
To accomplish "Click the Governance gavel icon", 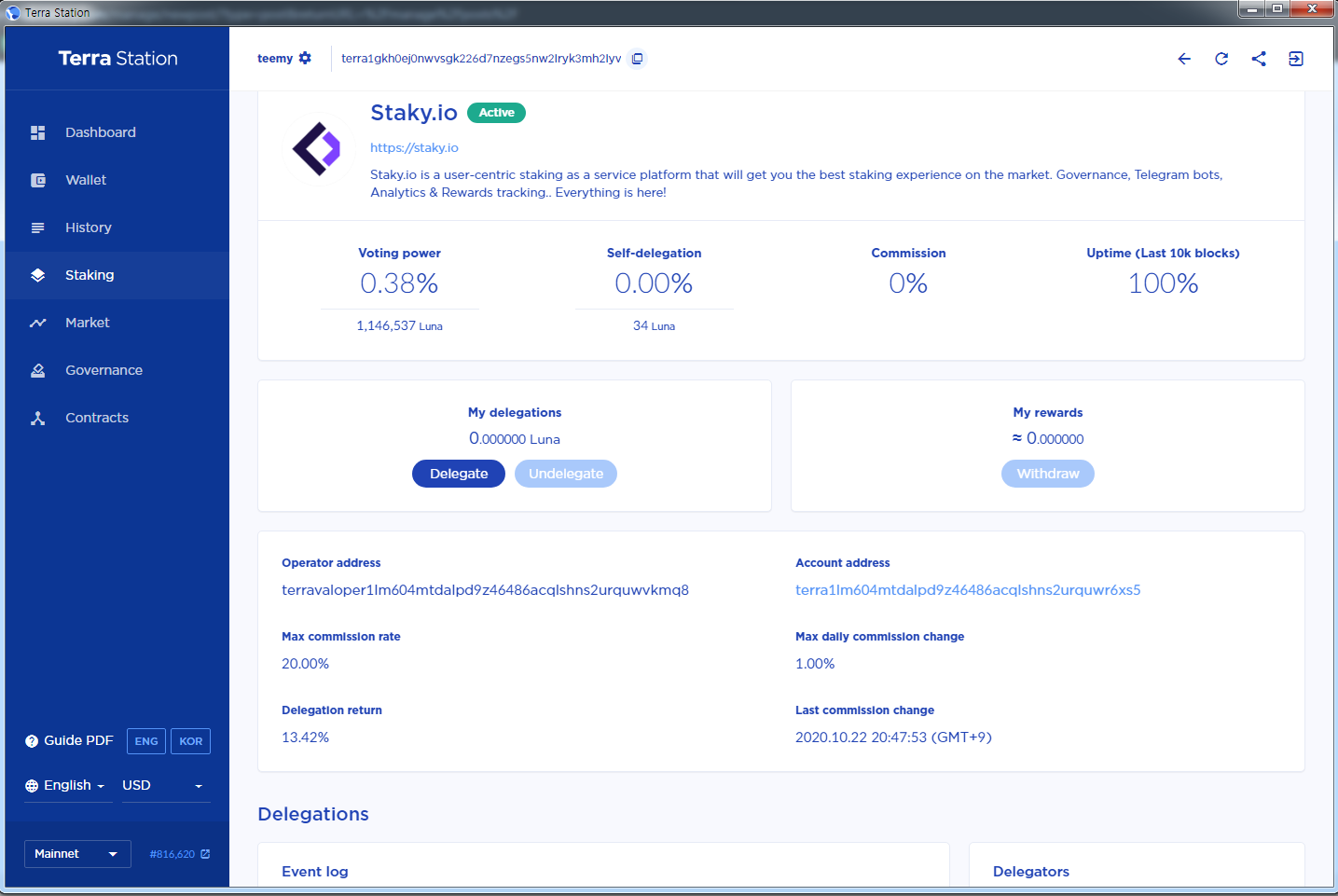I will [38, 370].
